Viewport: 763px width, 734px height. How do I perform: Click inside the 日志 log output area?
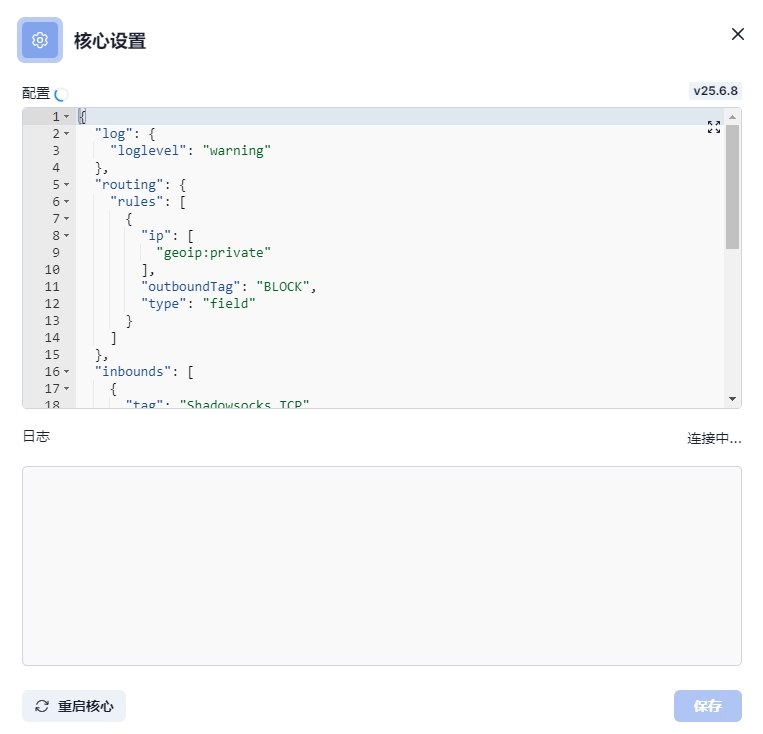pos(381,565)
